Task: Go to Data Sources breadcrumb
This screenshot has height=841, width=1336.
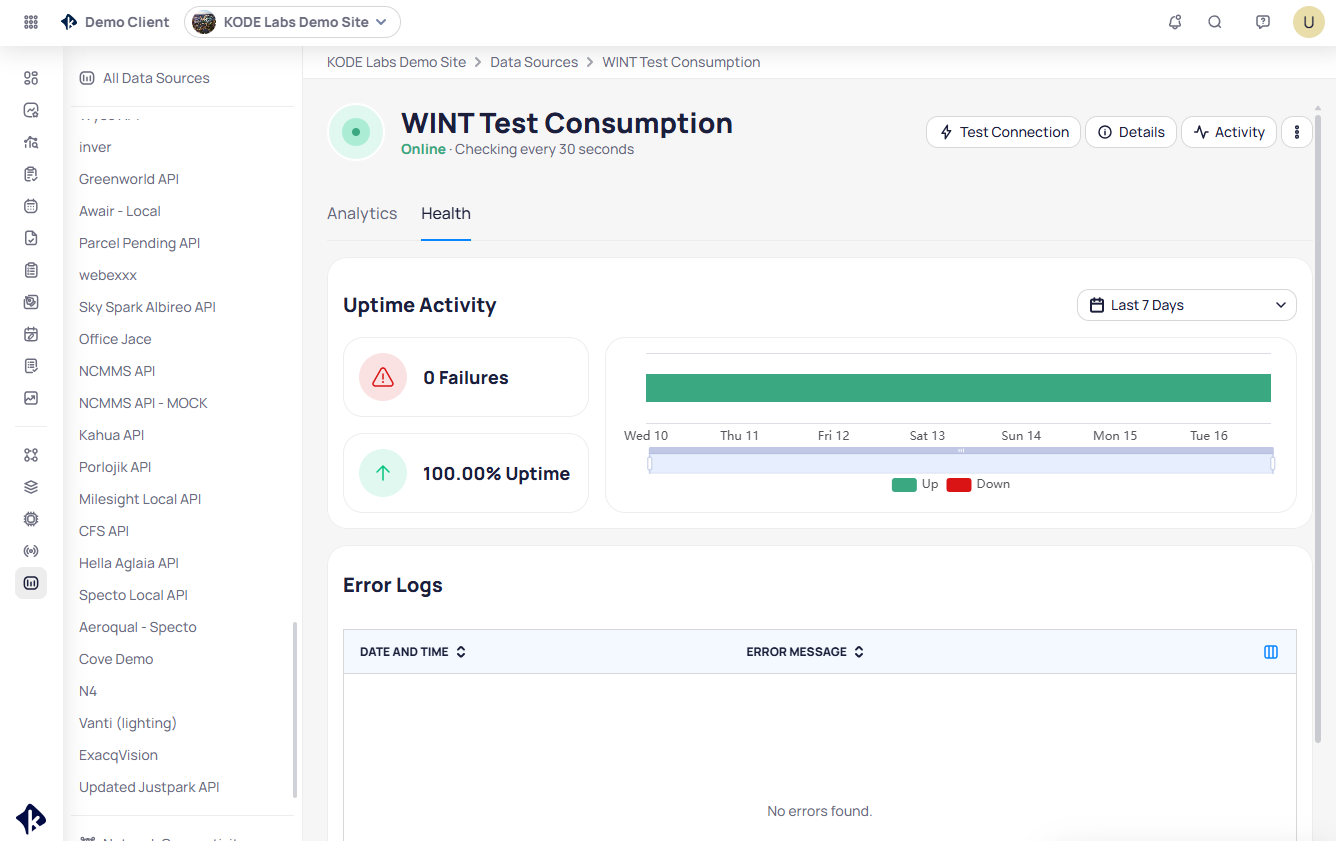Action: point(534,62)
